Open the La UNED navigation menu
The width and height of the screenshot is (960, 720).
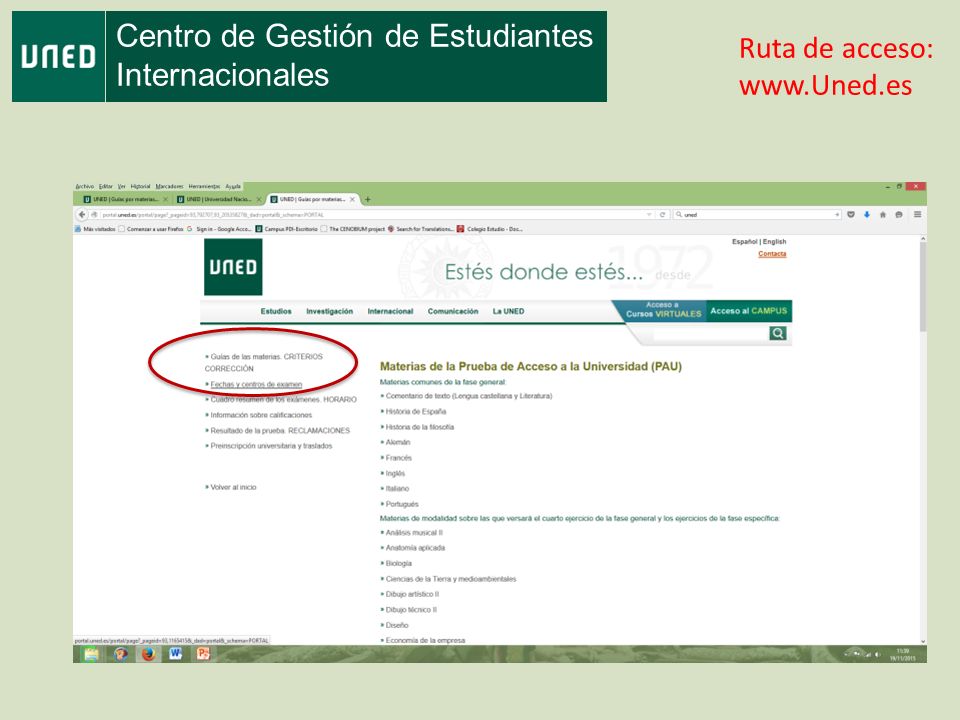(508, 311)
